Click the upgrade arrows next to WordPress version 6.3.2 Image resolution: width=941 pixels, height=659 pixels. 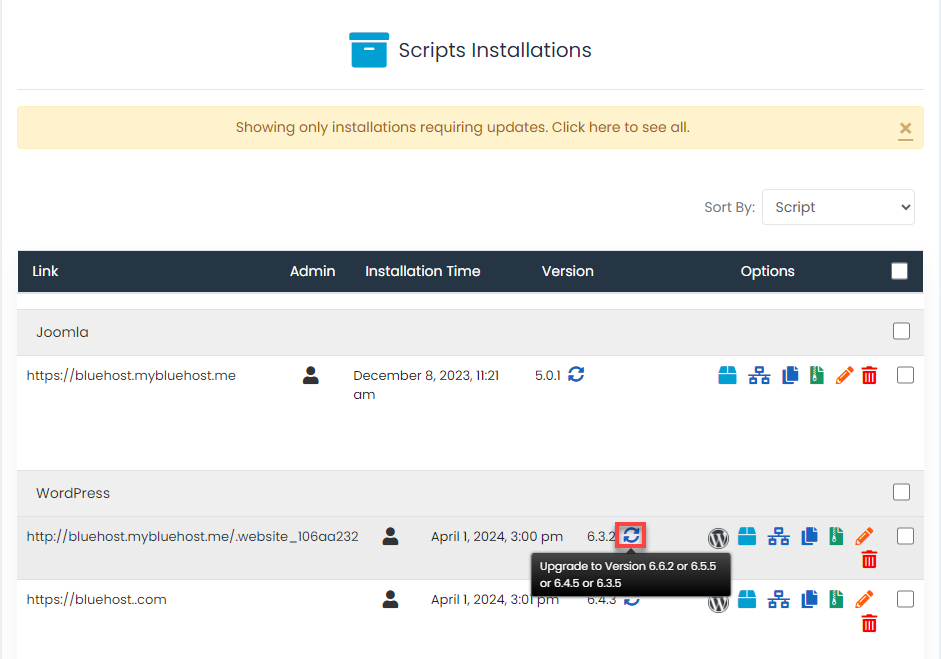(x=630, y=536)
